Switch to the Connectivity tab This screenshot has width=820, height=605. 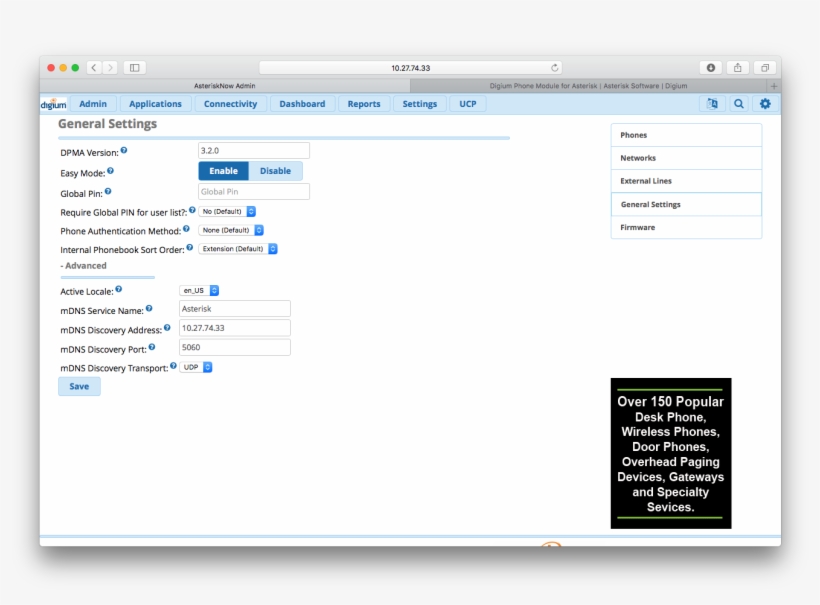[230, 103]
